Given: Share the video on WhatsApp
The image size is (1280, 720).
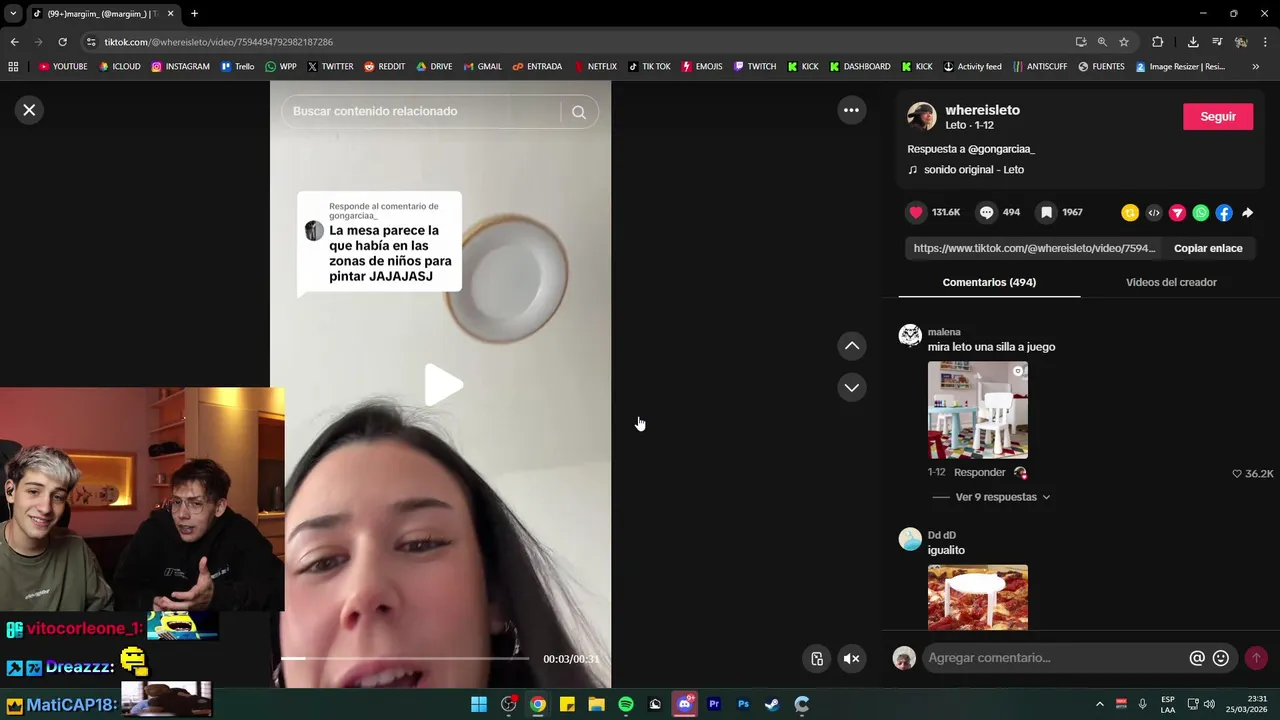Looking at the screenshot, I should pyautogui.click(x=1201, y=212).
